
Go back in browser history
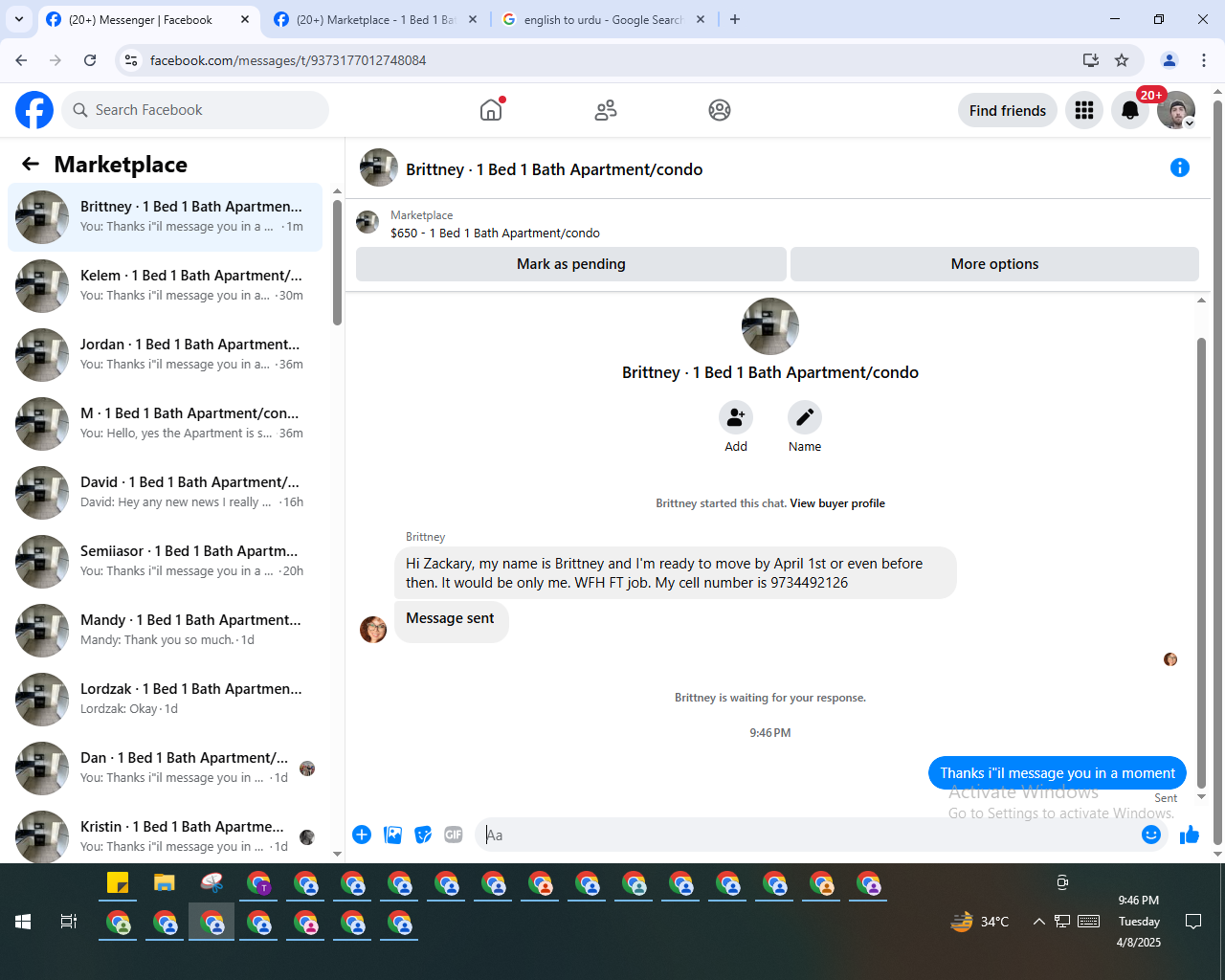pos(21,60)
